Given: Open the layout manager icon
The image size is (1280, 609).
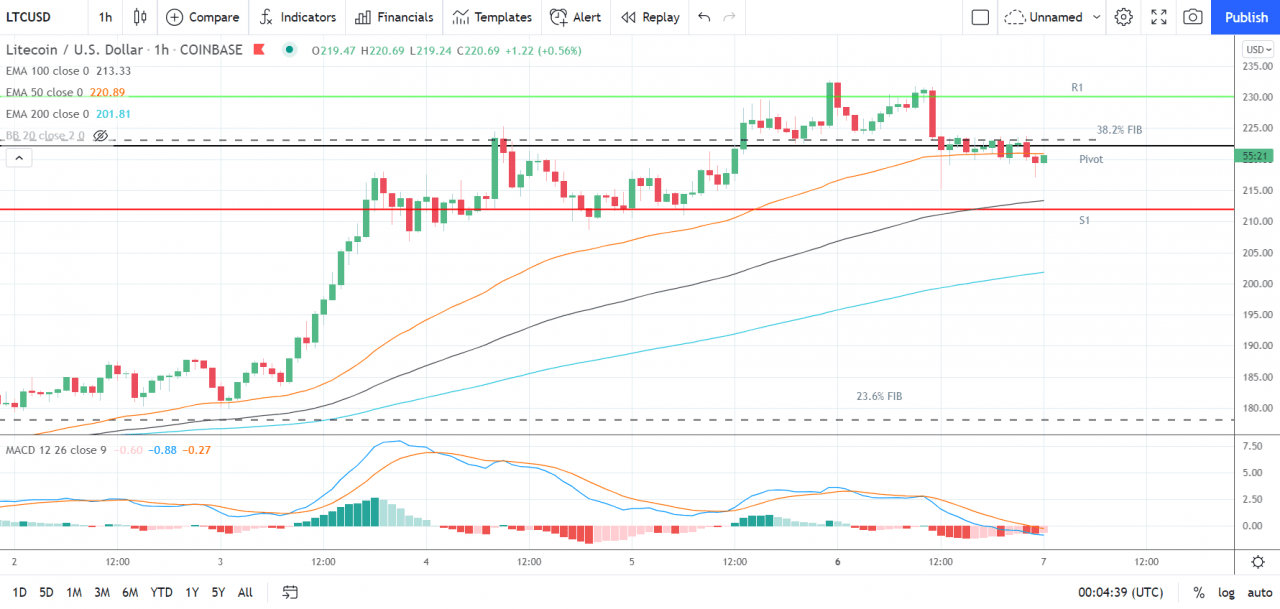Looking at the screenshot, I should tap(979, 17).
